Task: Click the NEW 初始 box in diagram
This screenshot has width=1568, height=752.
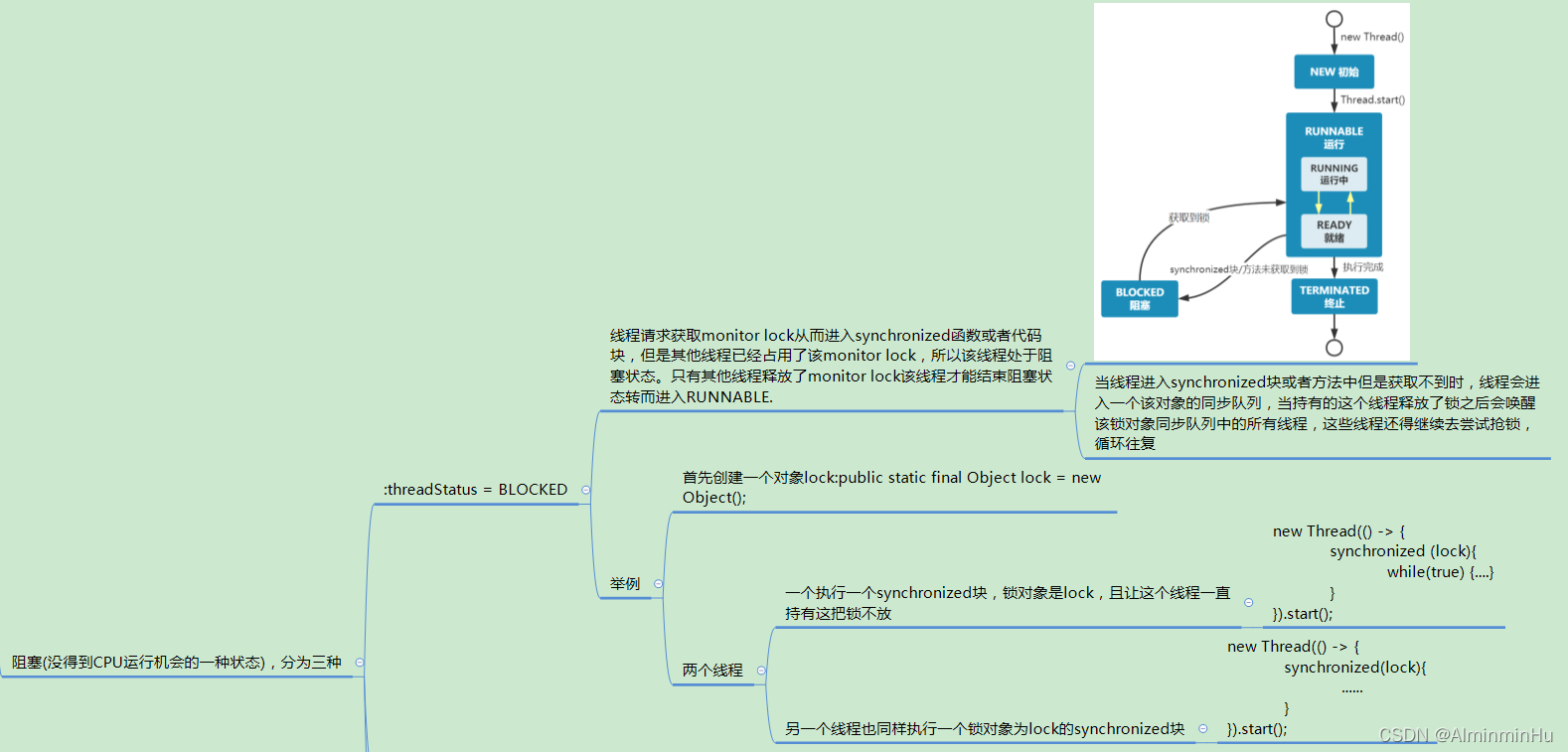Action: 1333,72
